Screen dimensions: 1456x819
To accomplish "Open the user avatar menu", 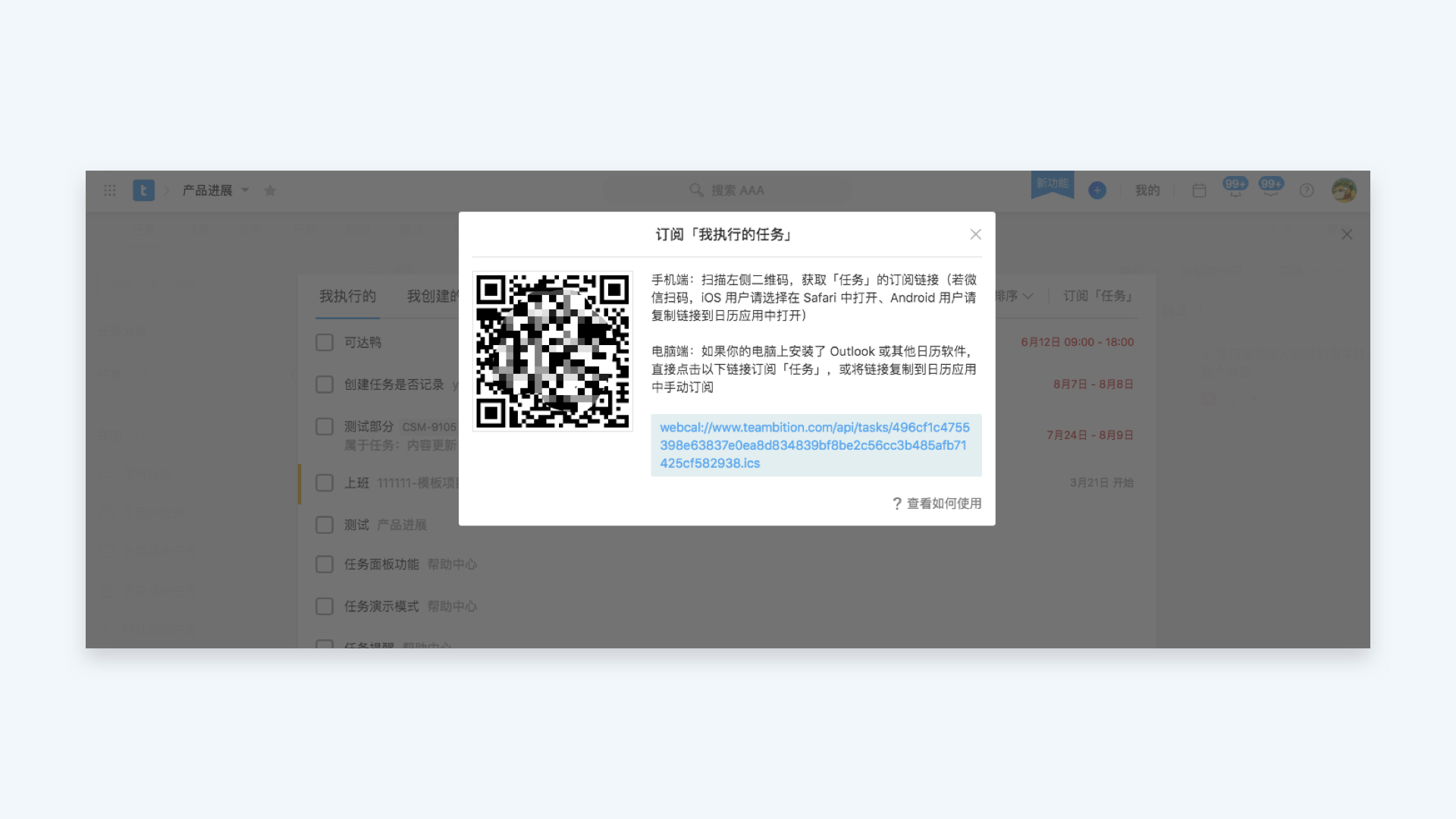I will coord(1344,190).
